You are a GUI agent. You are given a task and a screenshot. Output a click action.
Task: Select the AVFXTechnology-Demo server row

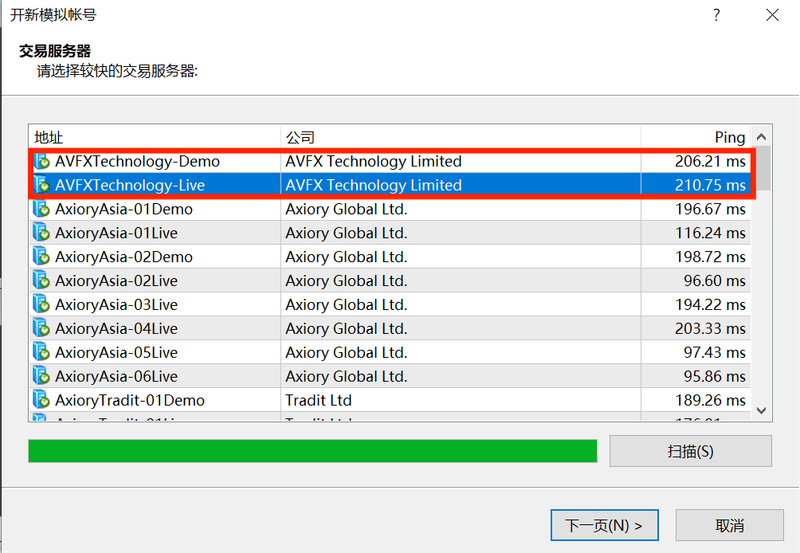[390, 161]
